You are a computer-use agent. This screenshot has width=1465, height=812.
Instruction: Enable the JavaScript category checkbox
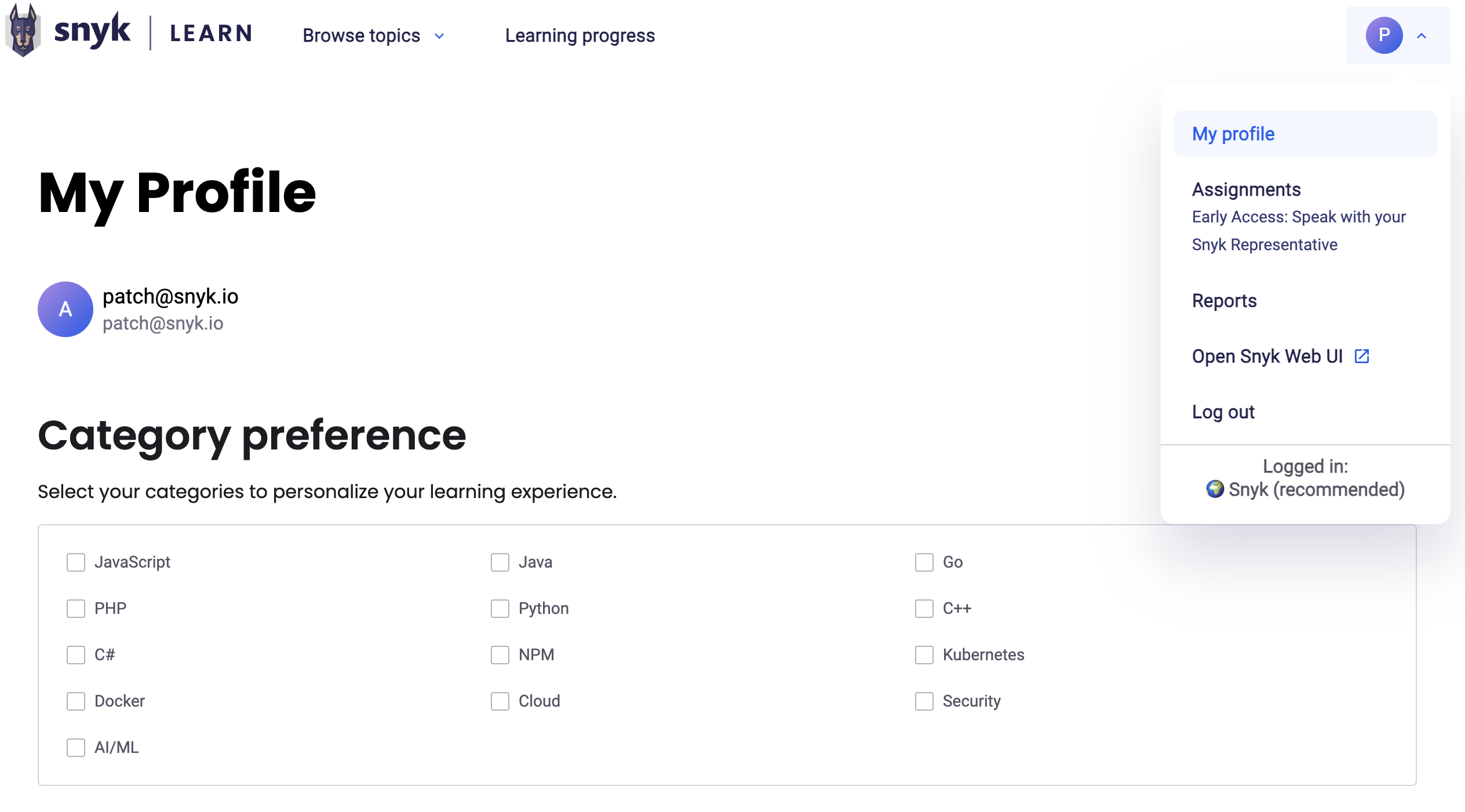pyautogui.click(x=76, y=562)
